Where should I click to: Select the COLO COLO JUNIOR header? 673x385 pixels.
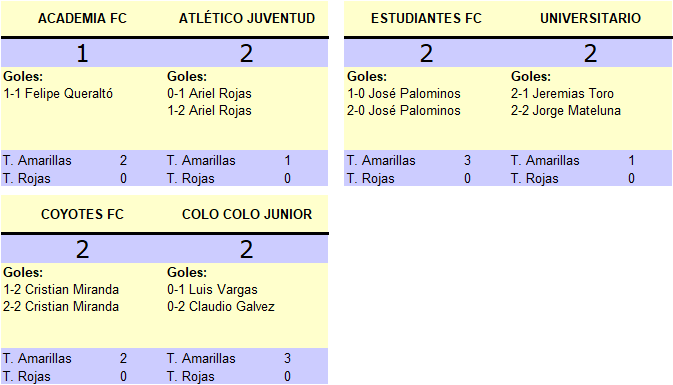[x=247, y=214]
